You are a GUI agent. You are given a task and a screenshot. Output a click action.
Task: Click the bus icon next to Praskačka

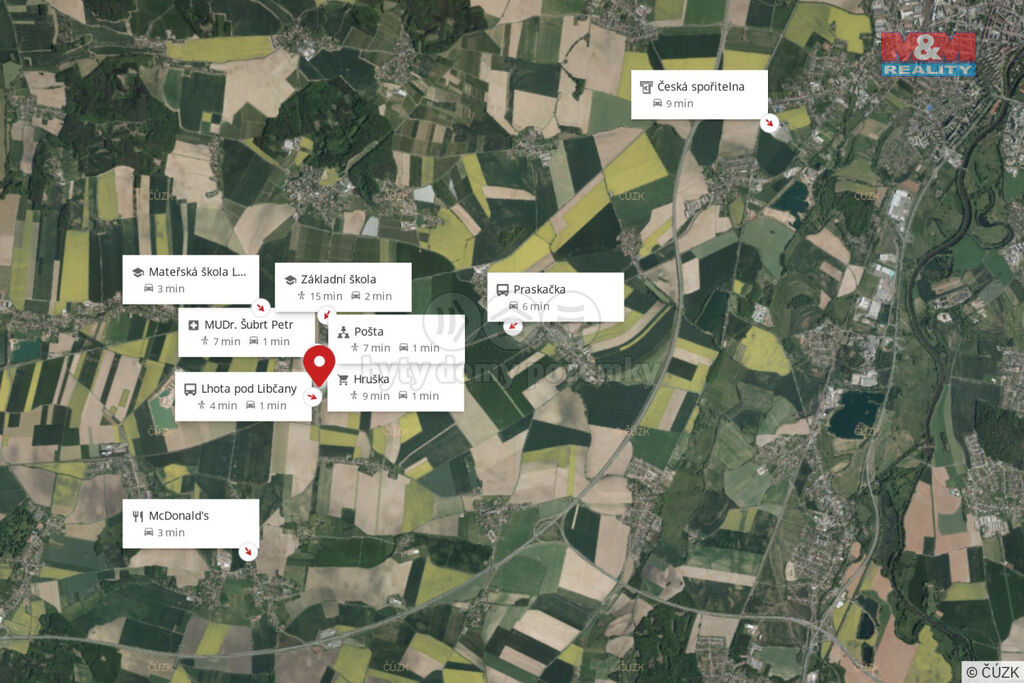[x=502, y=289]
